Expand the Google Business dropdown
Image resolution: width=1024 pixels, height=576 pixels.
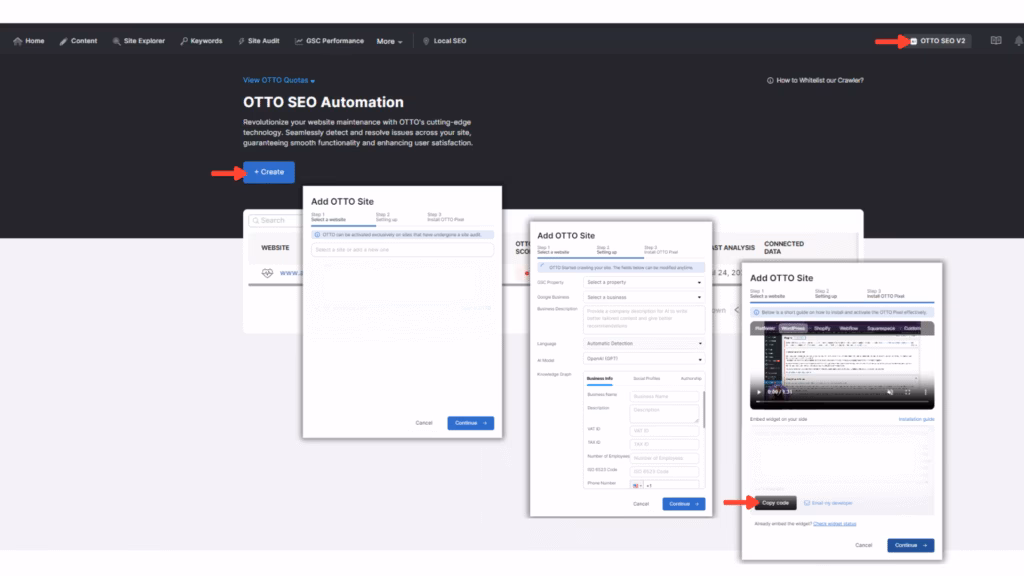click(x=644, y=297)
